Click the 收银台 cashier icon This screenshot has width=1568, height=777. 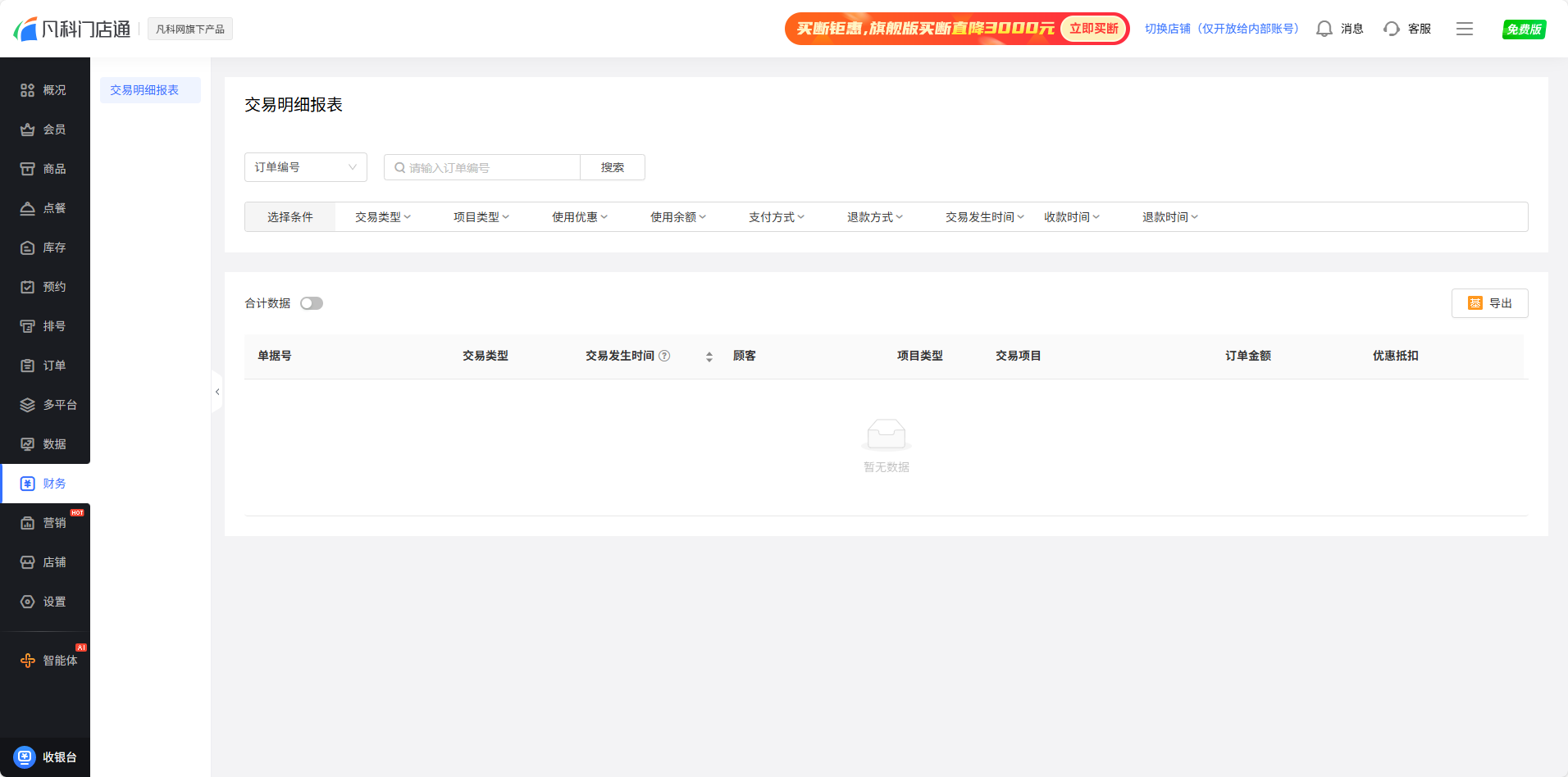coord(25,757)
